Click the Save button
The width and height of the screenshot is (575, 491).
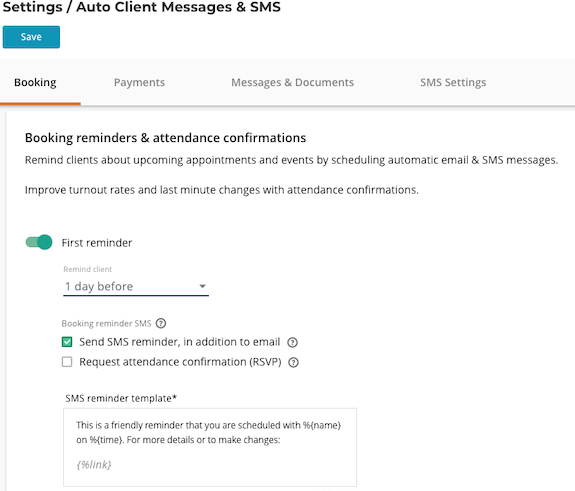coord(31,37)
